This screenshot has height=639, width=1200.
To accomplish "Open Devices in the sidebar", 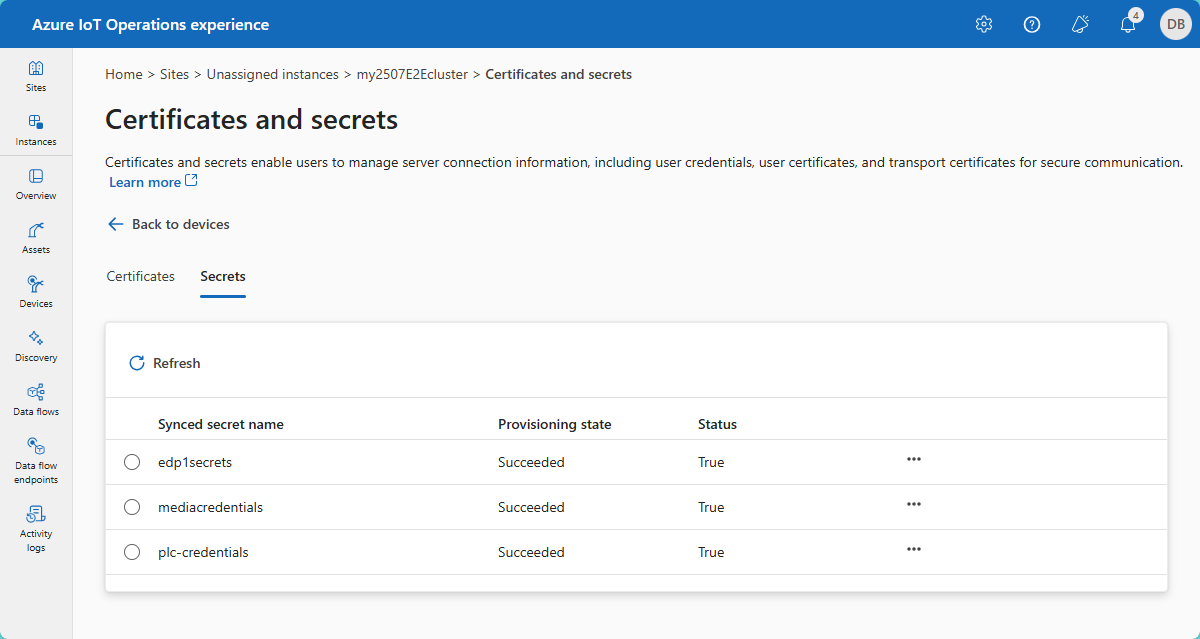I will coord(36,292).
